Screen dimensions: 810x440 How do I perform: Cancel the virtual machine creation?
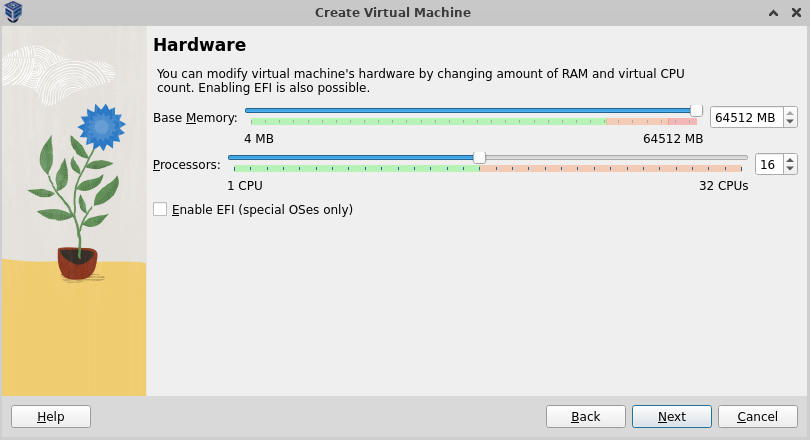point(757,416)
